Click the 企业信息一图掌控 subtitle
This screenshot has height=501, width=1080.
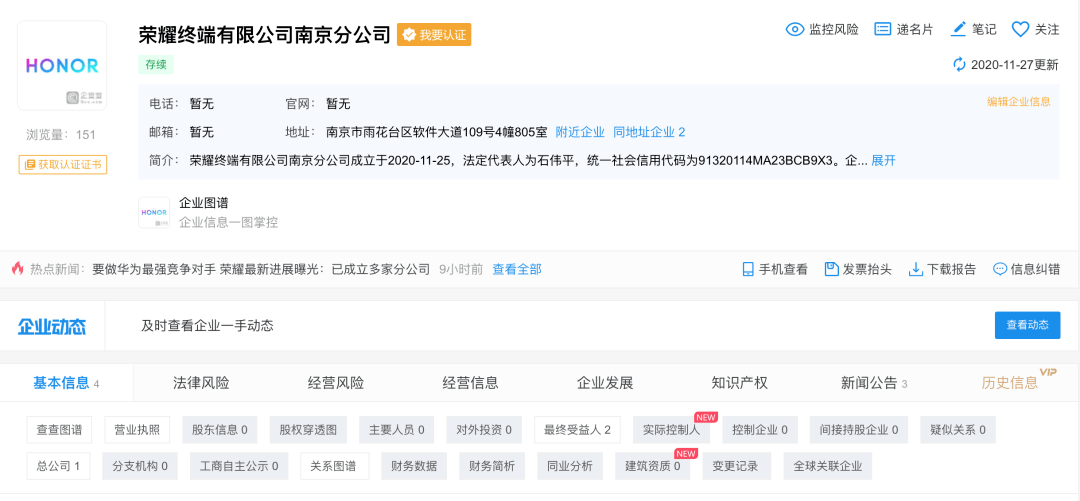229,222
